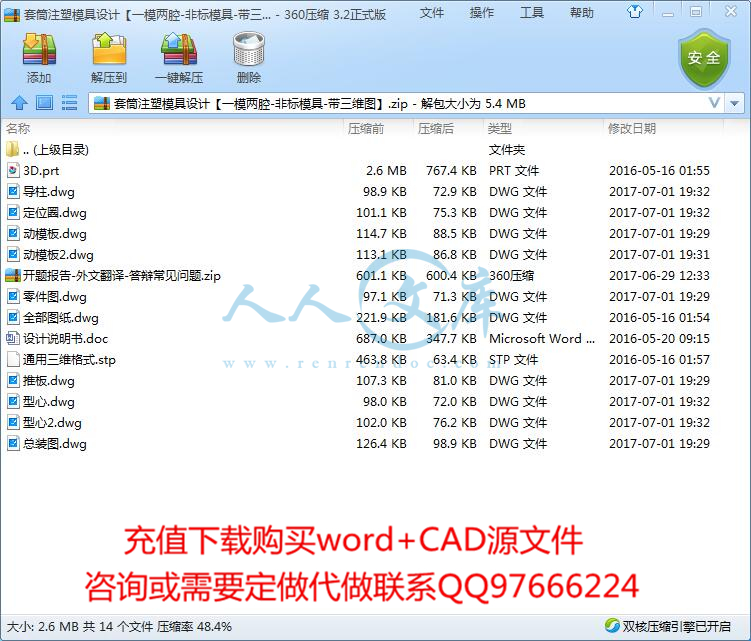This screenshot has width=751, height=641.
Task: Click the 设计说明书.doc Word icon
Action: tap(13, 339)
